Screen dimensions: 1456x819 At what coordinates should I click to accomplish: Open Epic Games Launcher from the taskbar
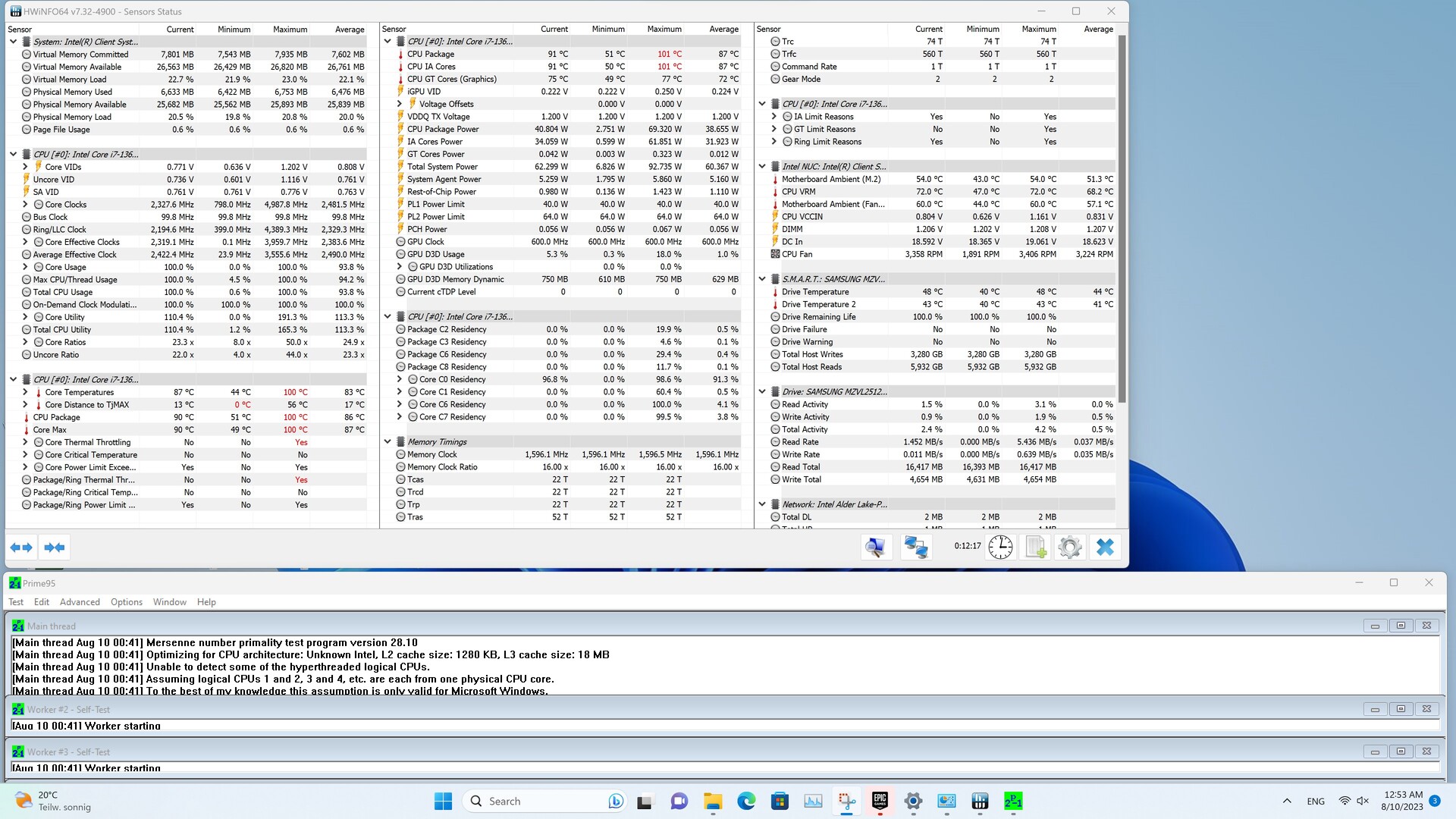(880, 801)
